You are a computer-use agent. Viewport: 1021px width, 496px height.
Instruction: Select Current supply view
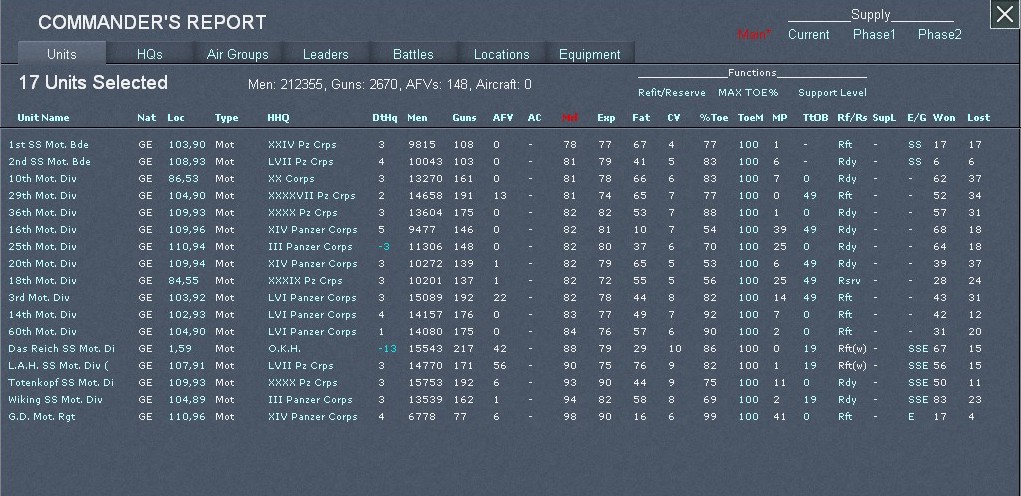click(x=808, y=35)
